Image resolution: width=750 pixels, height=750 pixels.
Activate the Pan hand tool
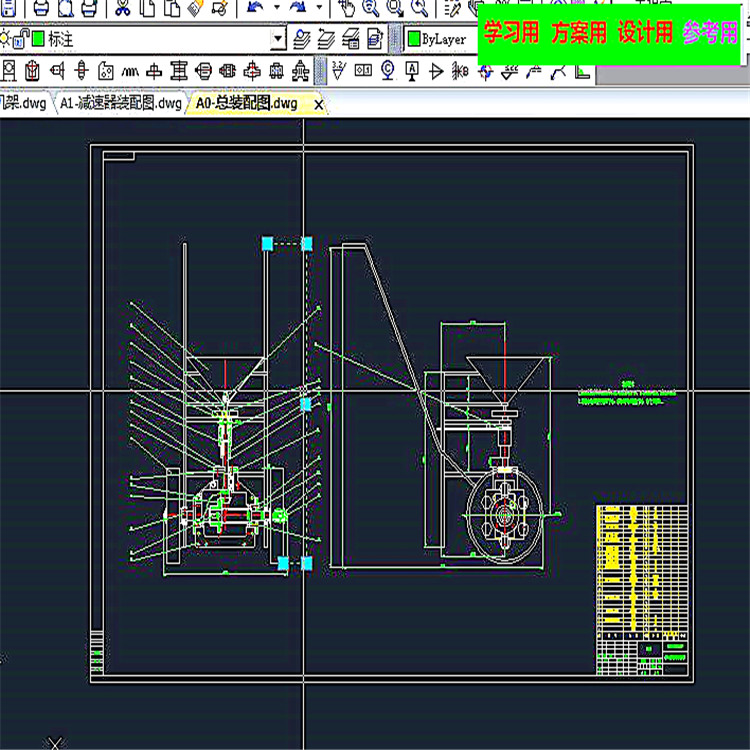click(x=346, y=8)
